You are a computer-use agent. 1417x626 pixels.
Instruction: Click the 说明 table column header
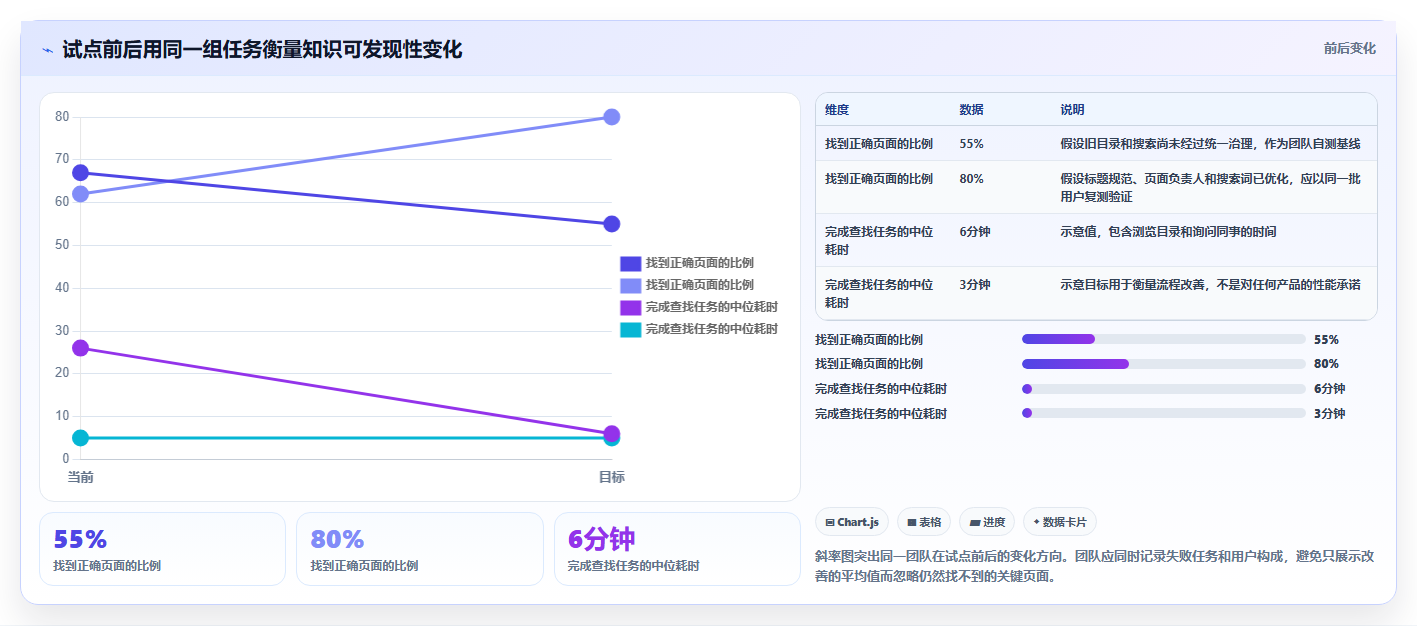click(x=1072, y=110)
